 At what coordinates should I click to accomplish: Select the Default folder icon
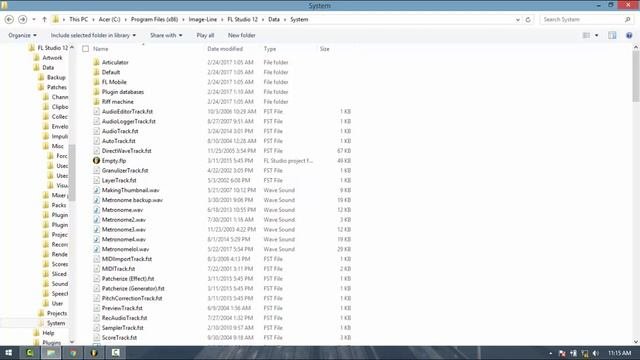tap(96, 72)
